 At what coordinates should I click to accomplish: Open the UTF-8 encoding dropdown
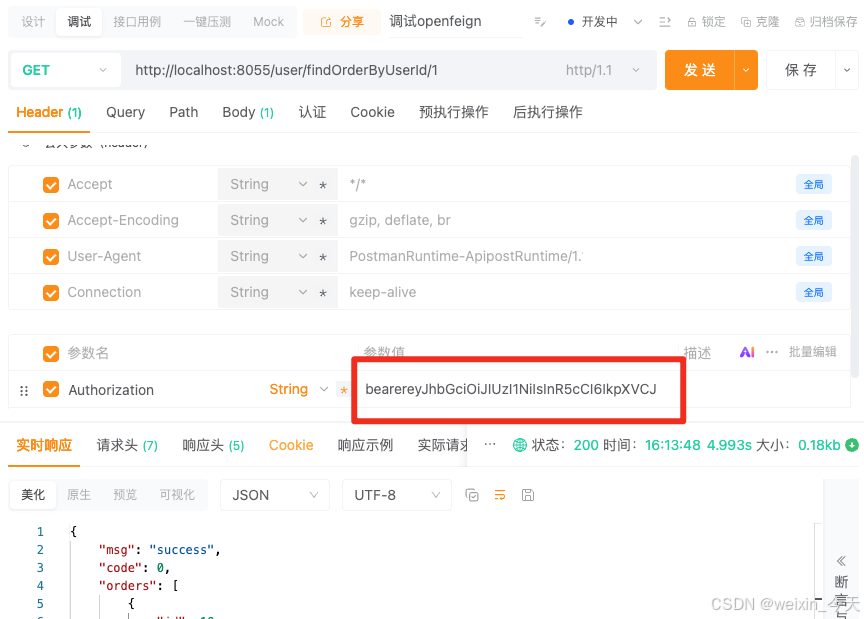click(396, 494)
